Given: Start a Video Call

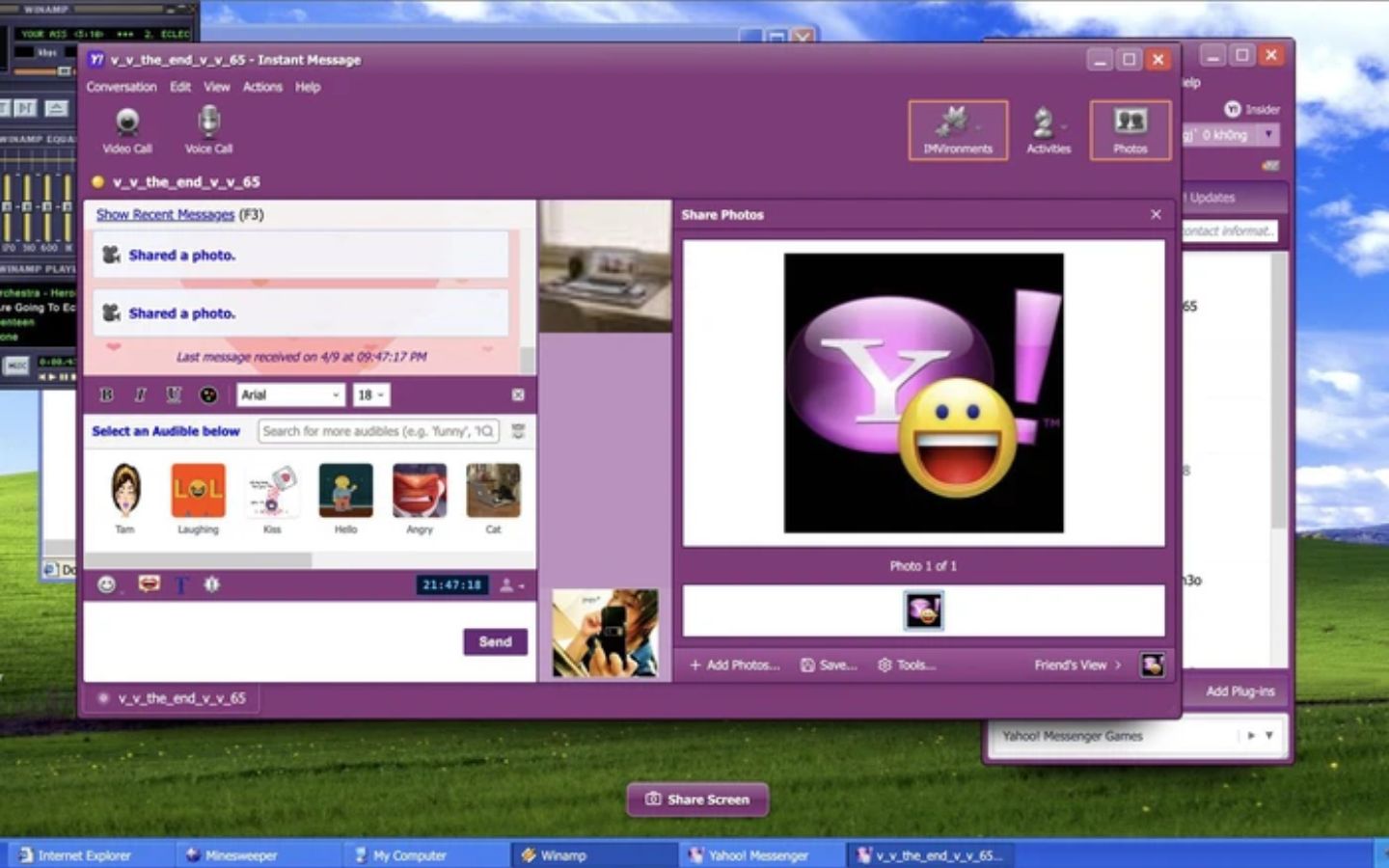Looking at the screenshot, I should click(x=126, y=128).
